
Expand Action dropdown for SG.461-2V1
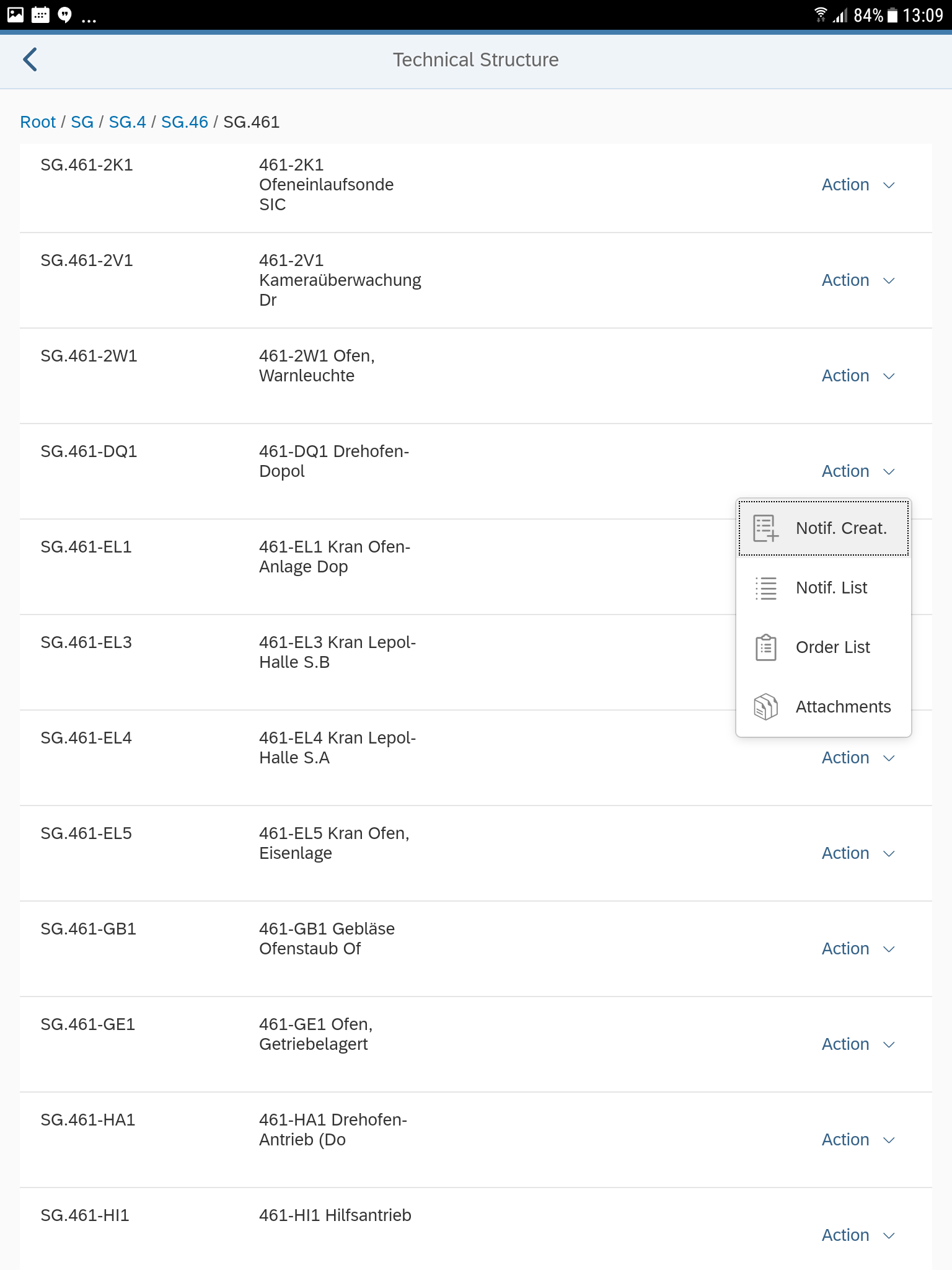tap(858, 280)
